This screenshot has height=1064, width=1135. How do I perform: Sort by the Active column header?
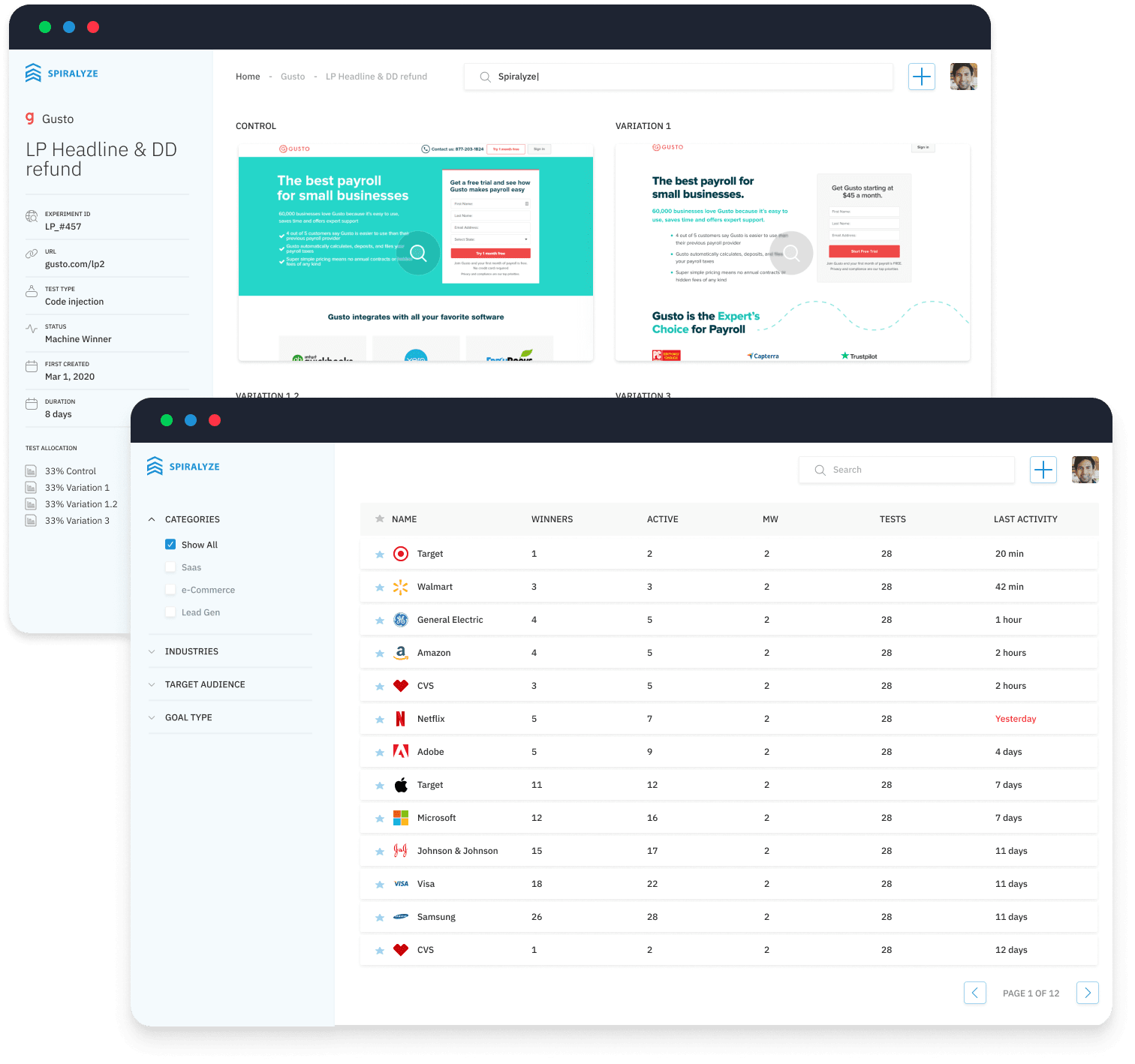pos(663,519)
